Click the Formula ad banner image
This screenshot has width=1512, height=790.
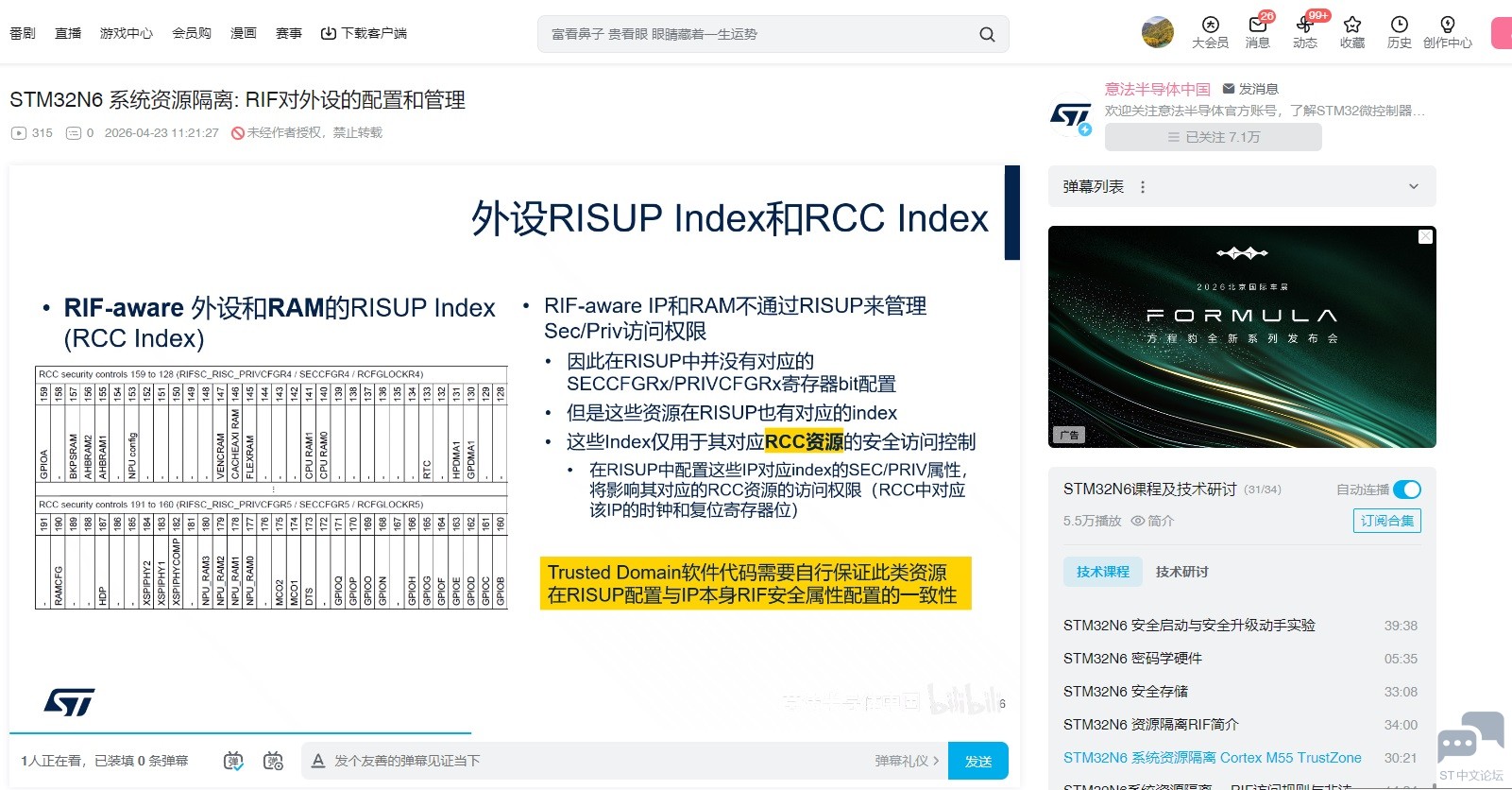point(1242,336)
